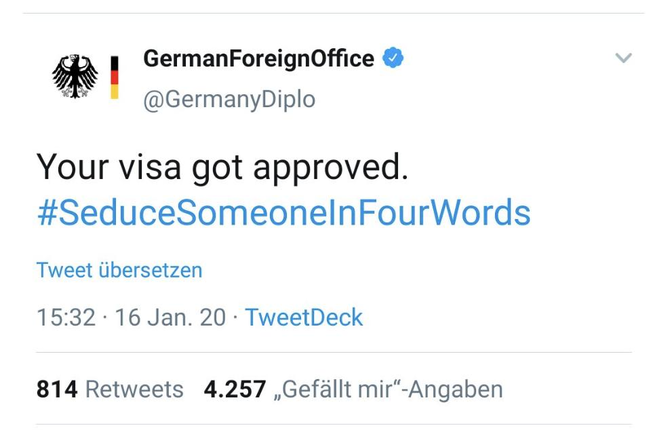670x430 pixels.
Task: Open the #SeduceSomeoneInFourWords hashtag
Action: point(283,213)
